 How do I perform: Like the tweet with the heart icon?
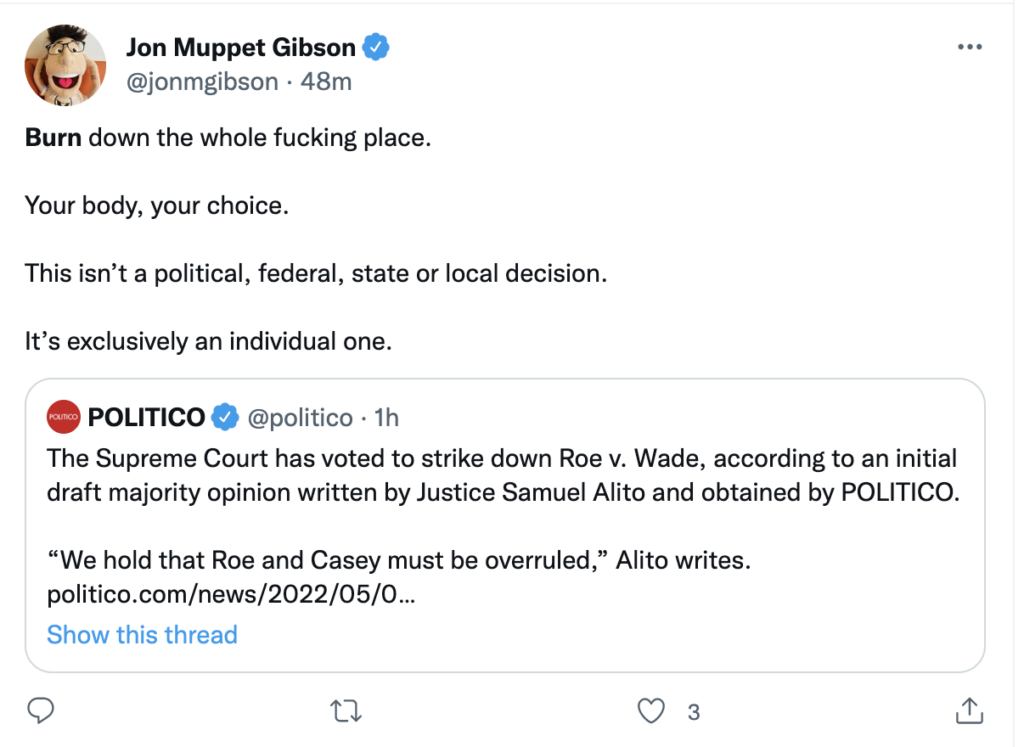(x=651, y=711)
